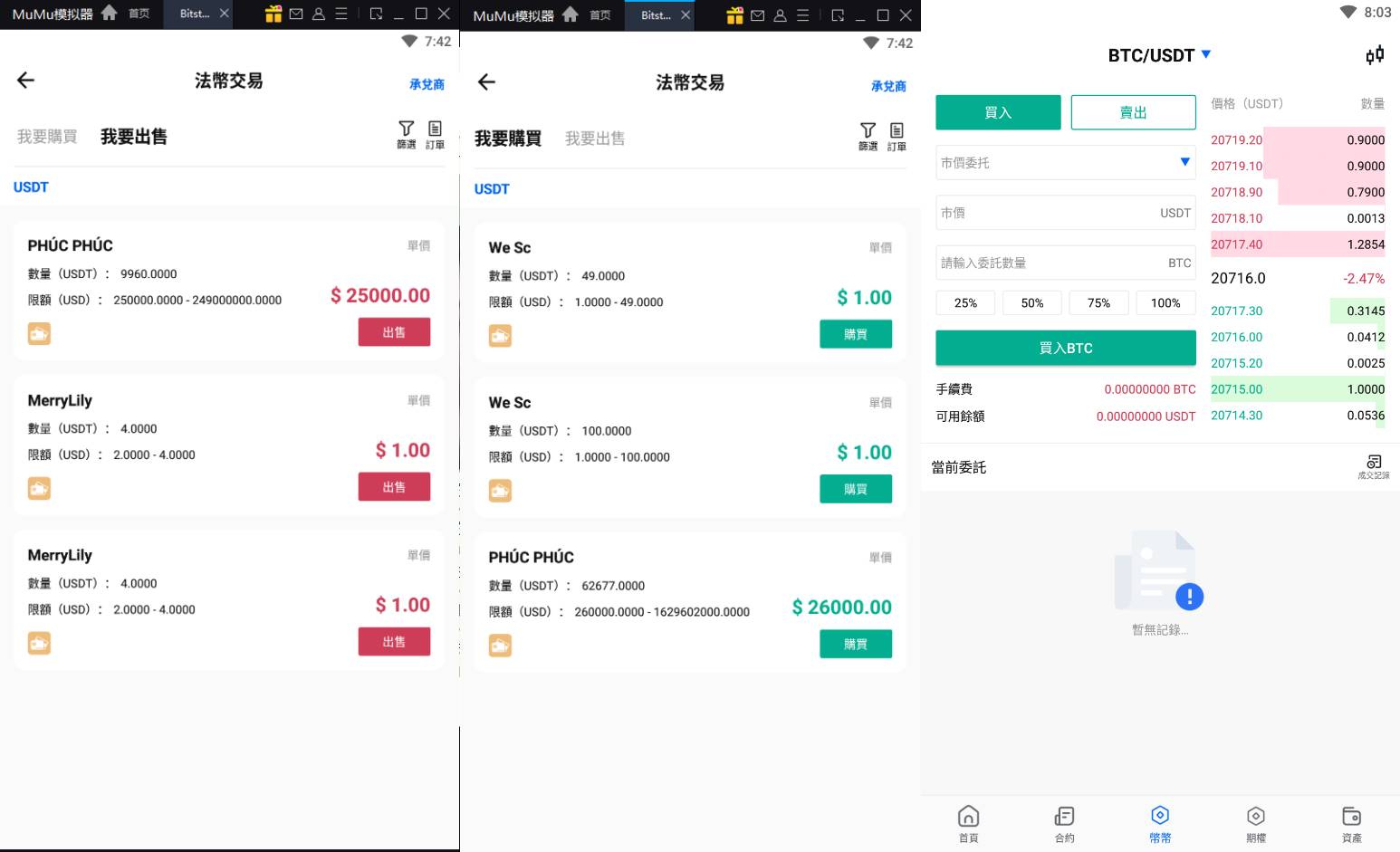The height and width of the screenshot is (852, 1400).
Task: Select bid price 20717.30 in order book
Action: click(x=1236, y=311)
